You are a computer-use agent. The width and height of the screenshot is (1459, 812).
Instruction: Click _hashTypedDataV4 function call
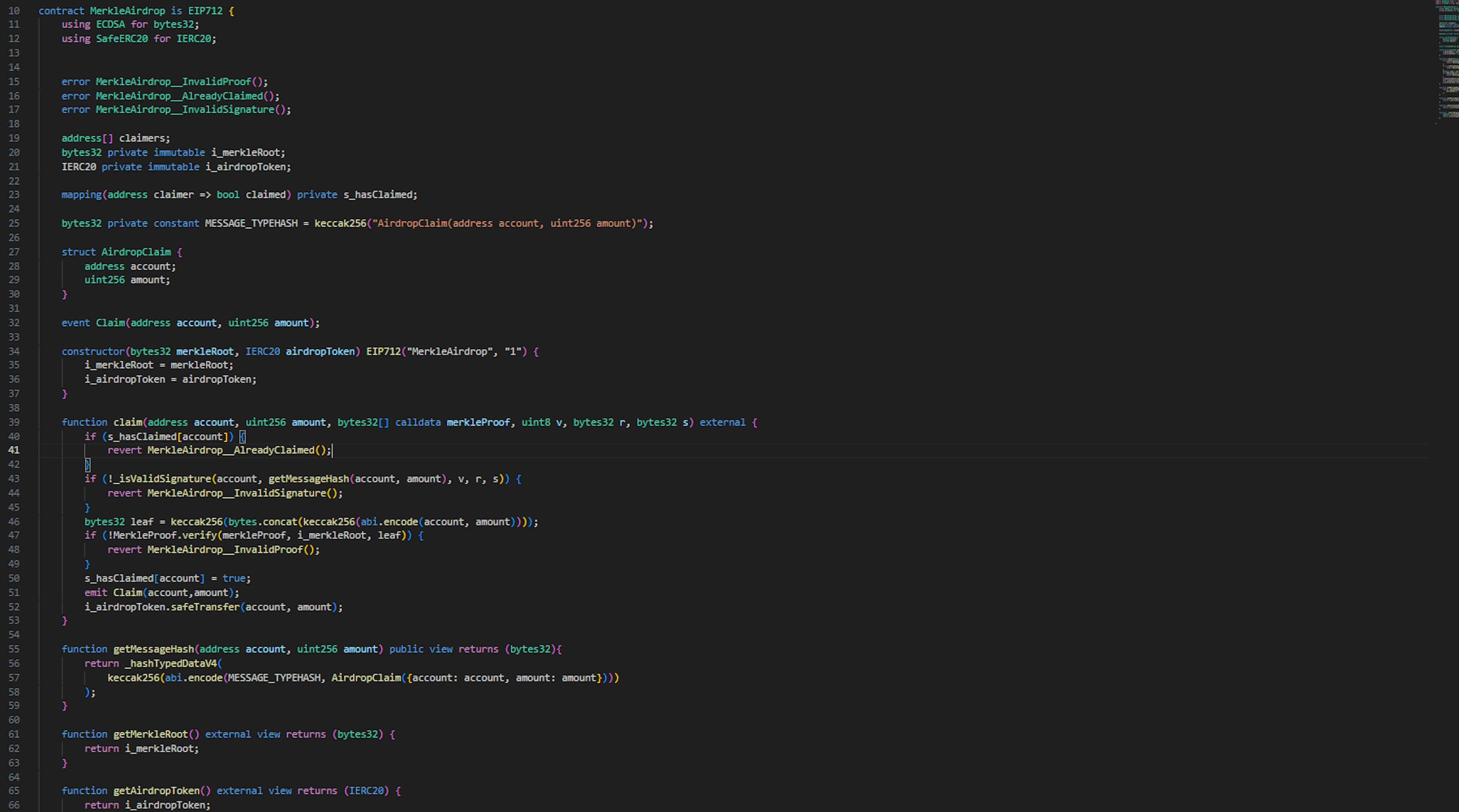171,664
